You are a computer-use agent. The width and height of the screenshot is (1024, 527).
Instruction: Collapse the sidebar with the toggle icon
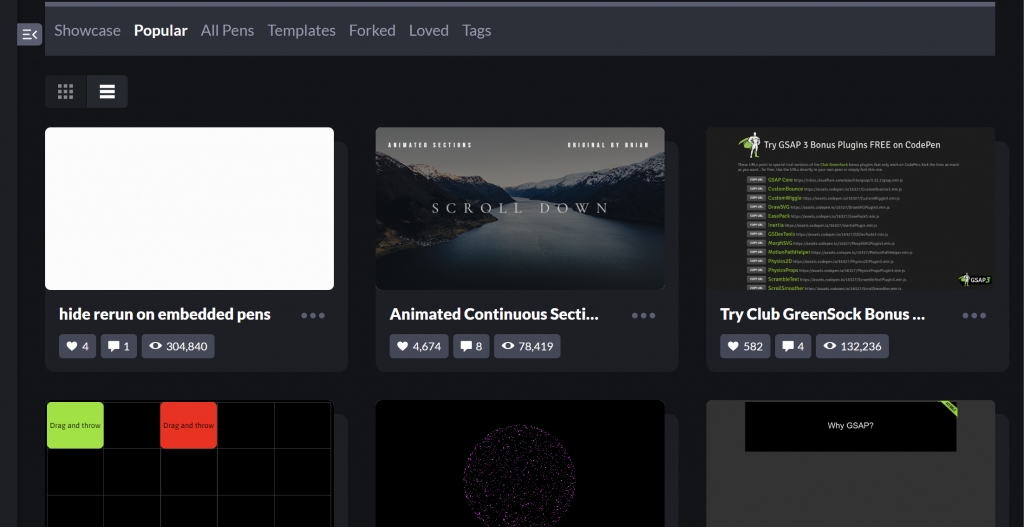coord(29,35)
